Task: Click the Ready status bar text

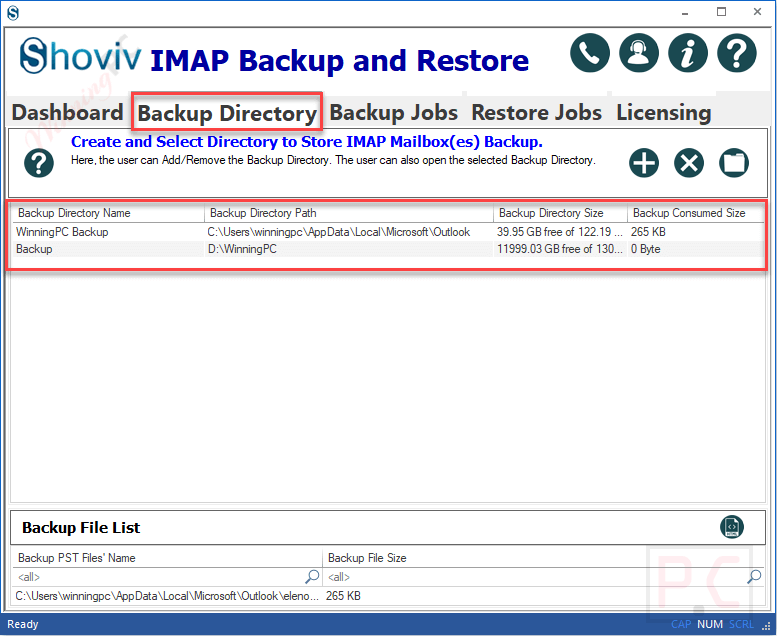Action: (22, 624)
